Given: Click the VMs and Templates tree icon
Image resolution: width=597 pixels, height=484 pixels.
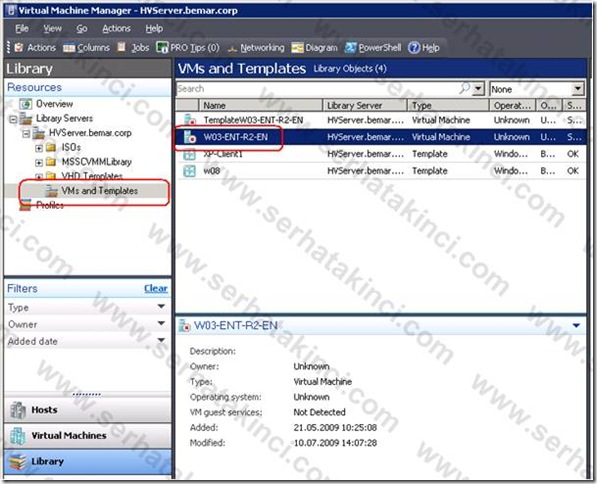Looking at the screenshot, I should pyautogui.click(x=51, y=191).
